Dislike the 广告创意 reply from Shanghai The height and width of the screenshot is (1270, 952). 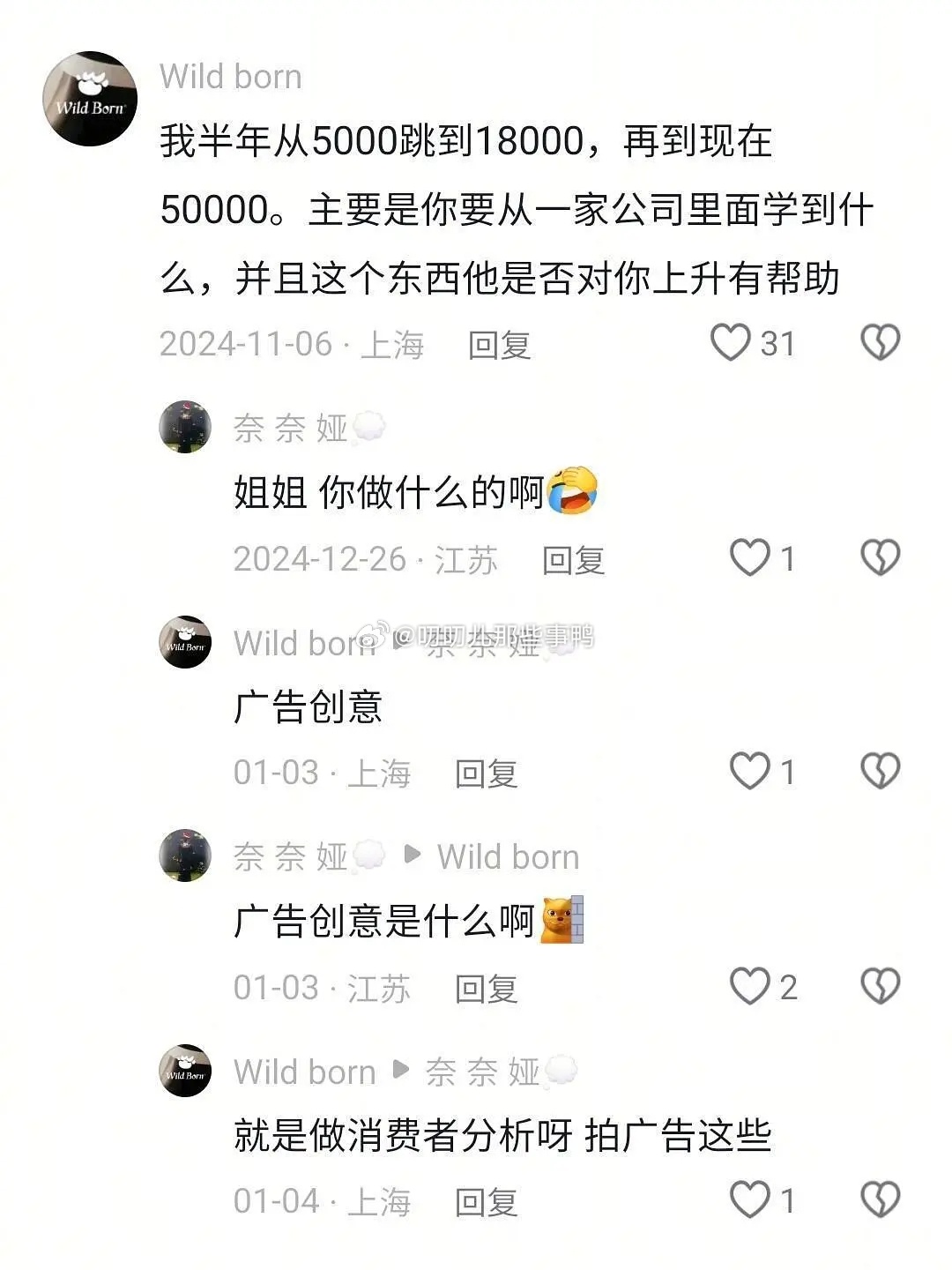pos(880,771)
